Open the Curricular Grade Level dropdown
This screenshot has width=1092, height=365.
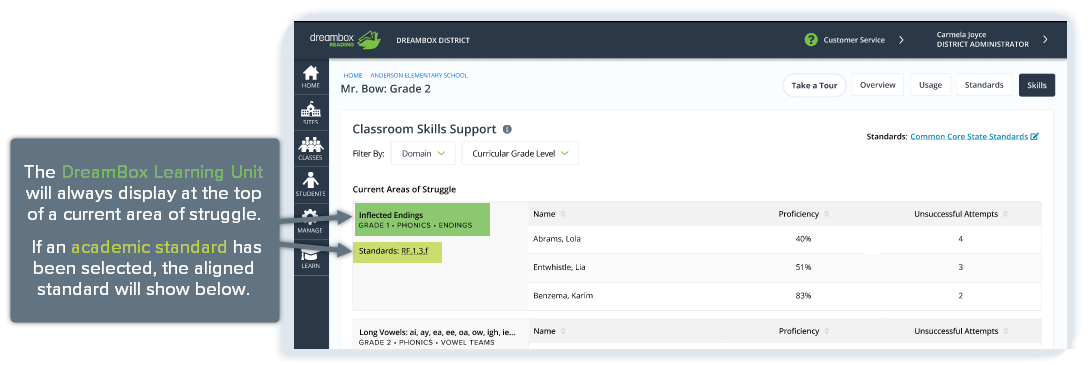coord(520,154)
